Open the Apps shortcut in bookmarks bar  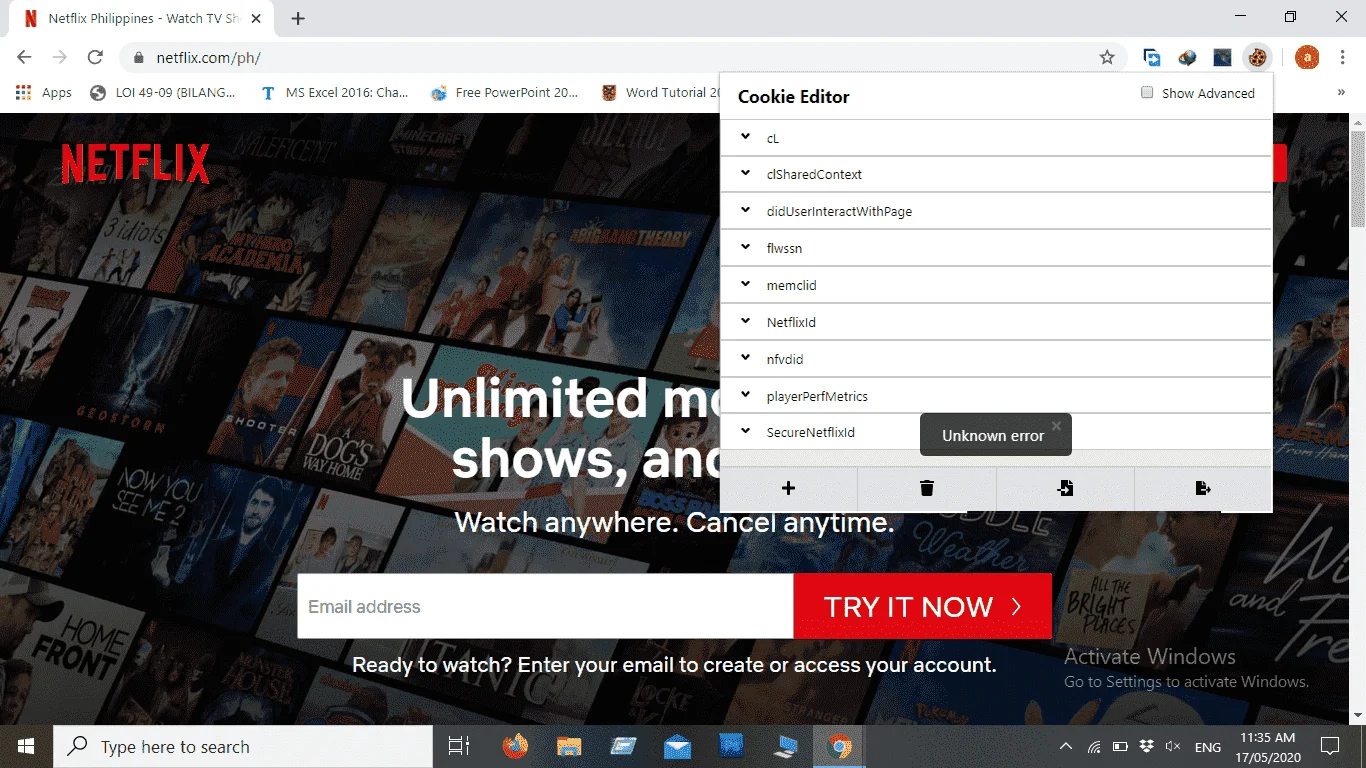point(44,93)
